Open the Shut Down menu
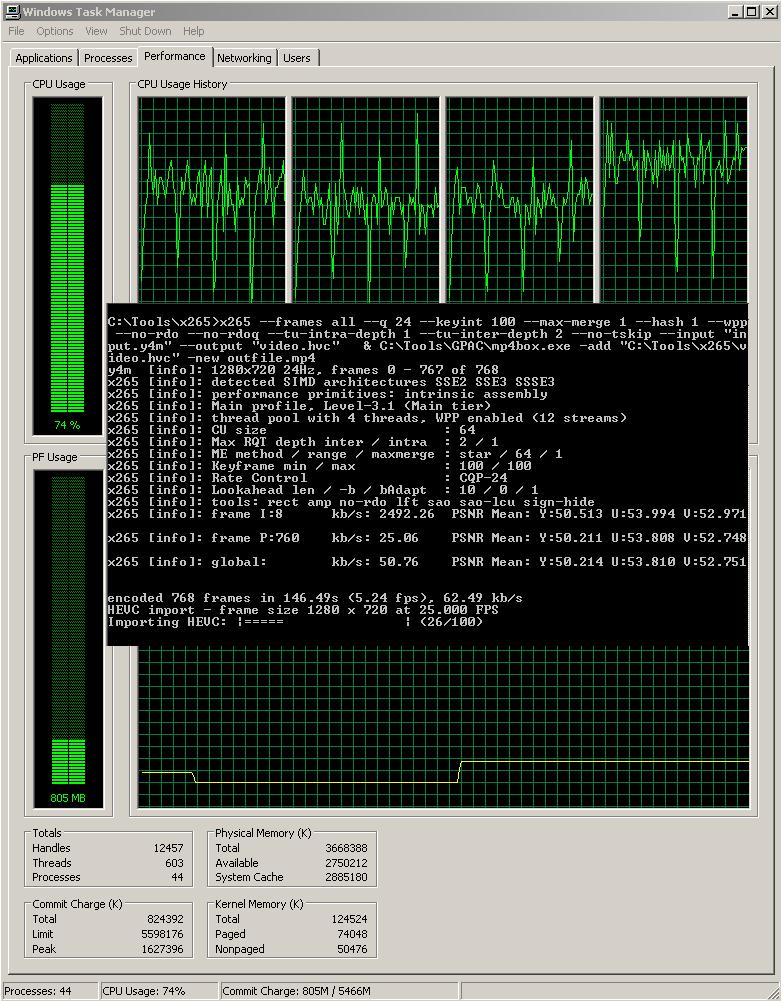Image resolution: width=781 pixels, height=1001 pixels. click(145, 31)
